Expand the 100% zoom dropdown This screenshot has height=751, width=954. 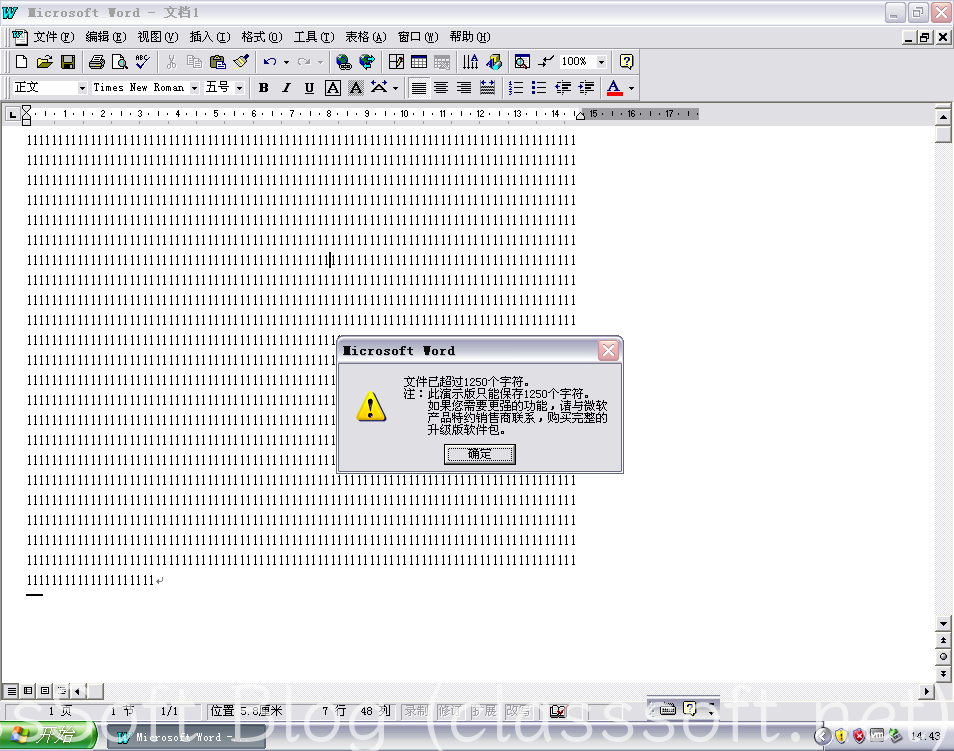(600, 62)
